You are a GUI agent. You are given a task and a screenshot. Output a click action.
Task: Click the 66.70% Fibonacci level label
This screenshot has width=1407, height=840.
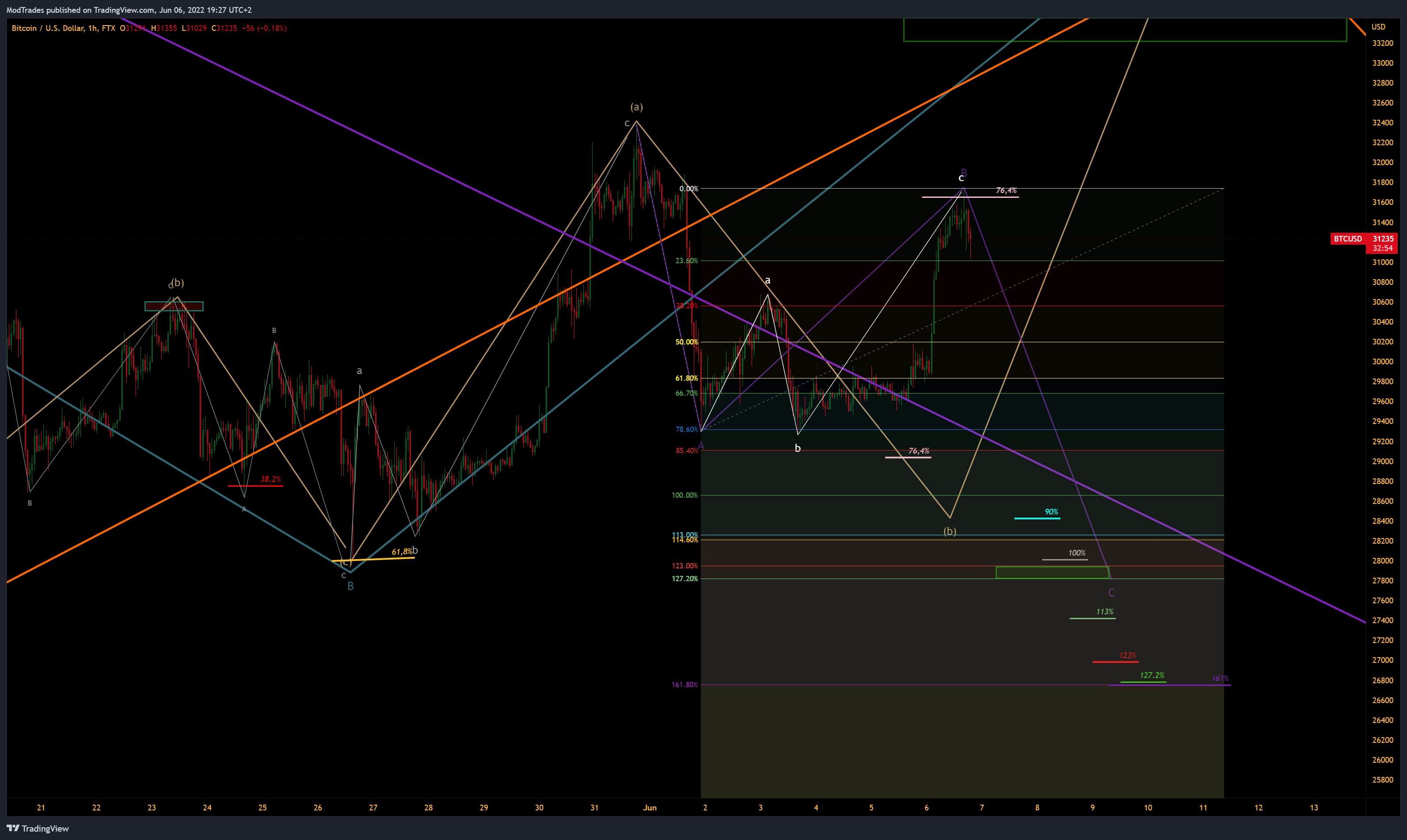pos(687,394)
